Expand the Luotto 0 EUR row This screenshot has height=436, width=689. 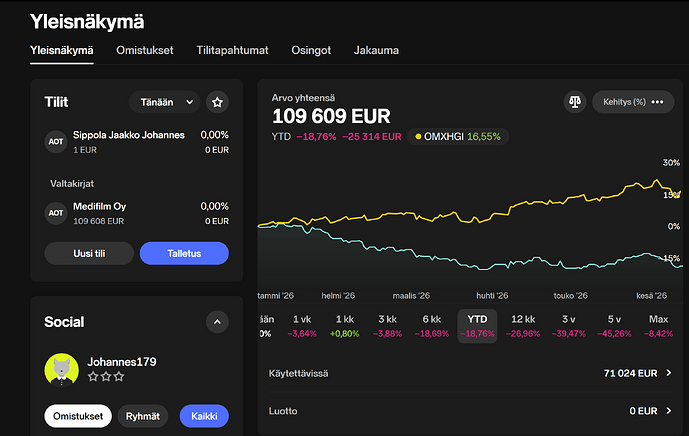pos(470,411)
